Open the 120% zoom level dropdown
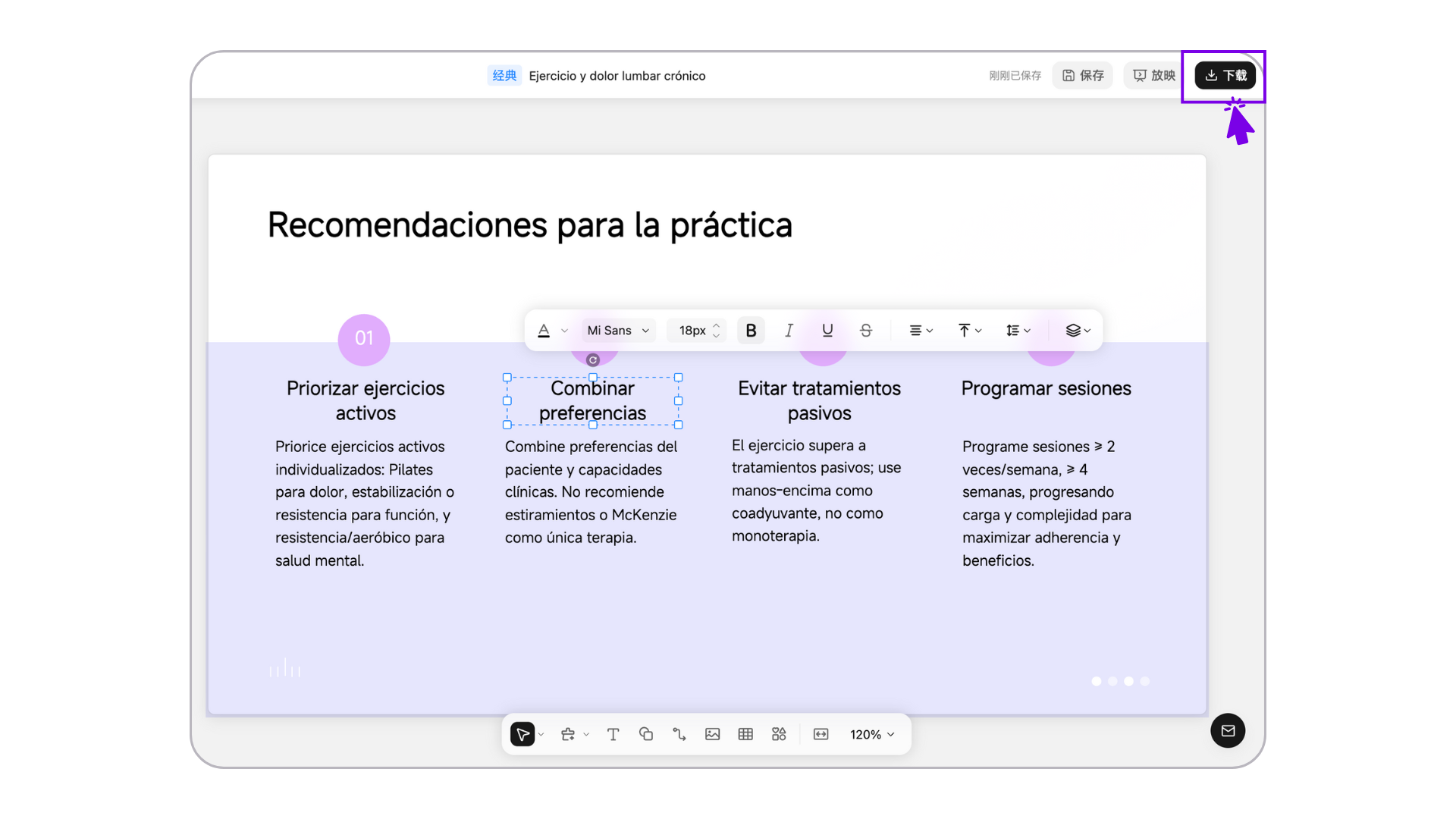The height and width of the screenshot is (819, 1456). pos(872,734)
